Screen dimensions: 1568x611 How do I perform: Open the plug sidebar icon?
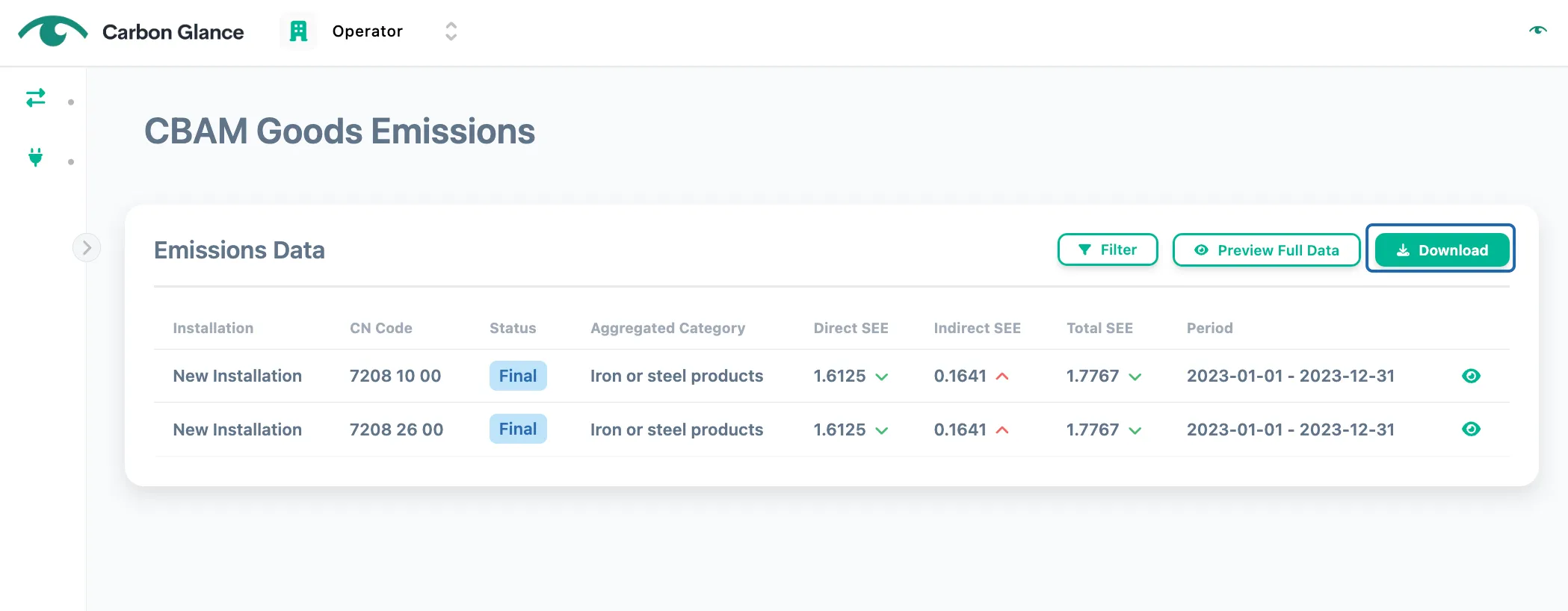pyautogui.click(x=36, y=158)
